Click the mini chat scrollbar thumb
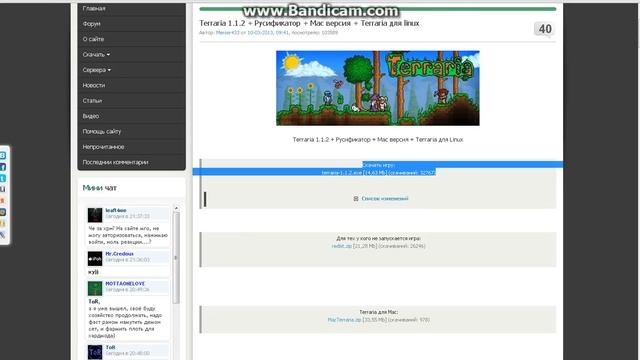Viewport: 640px width, 360px height. 176,258
